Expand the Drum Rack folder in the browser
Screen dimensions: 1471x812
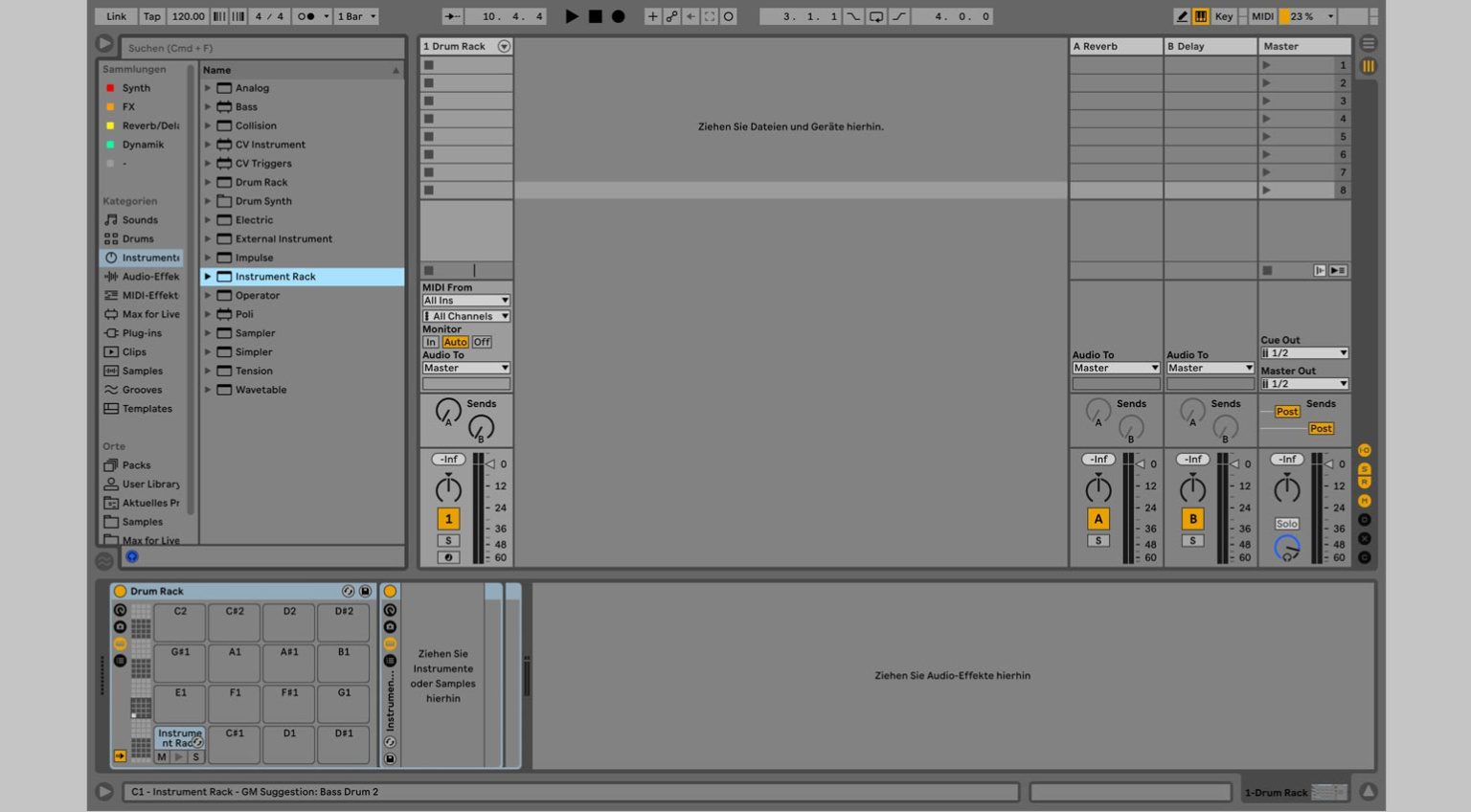208,182
